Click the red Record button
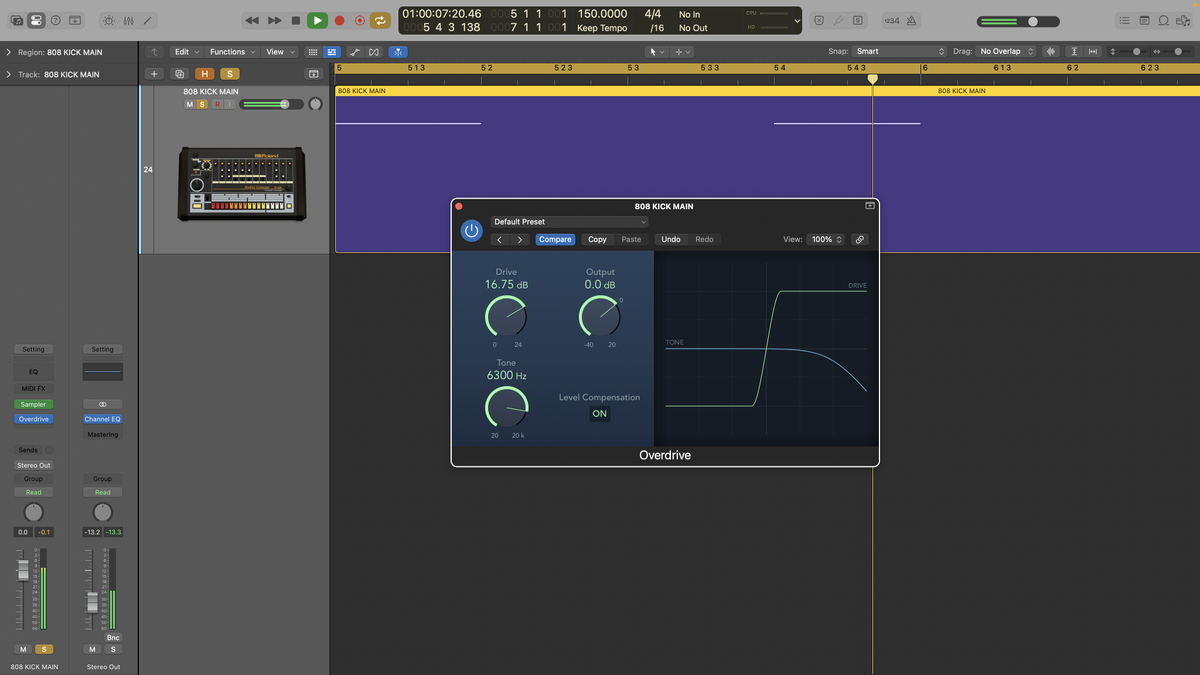Screen dimensions: 1200x675 (x=339, y=20)
